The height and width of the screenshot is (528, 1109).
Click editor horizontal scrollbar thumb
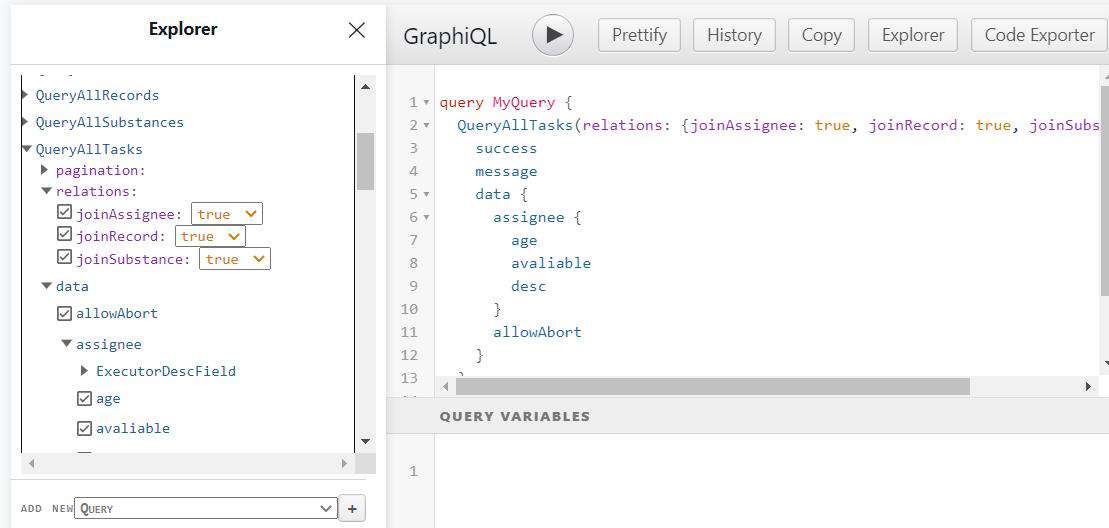[x=713, y=387]
